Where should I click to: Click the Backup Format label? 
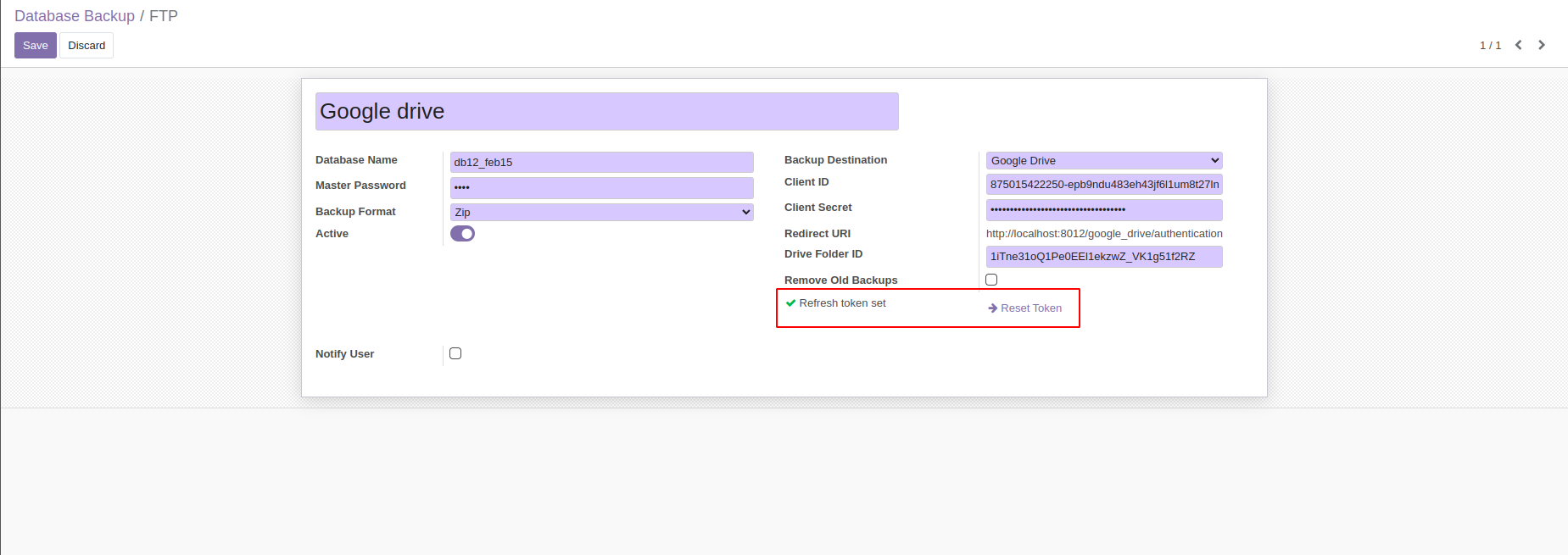355,212
